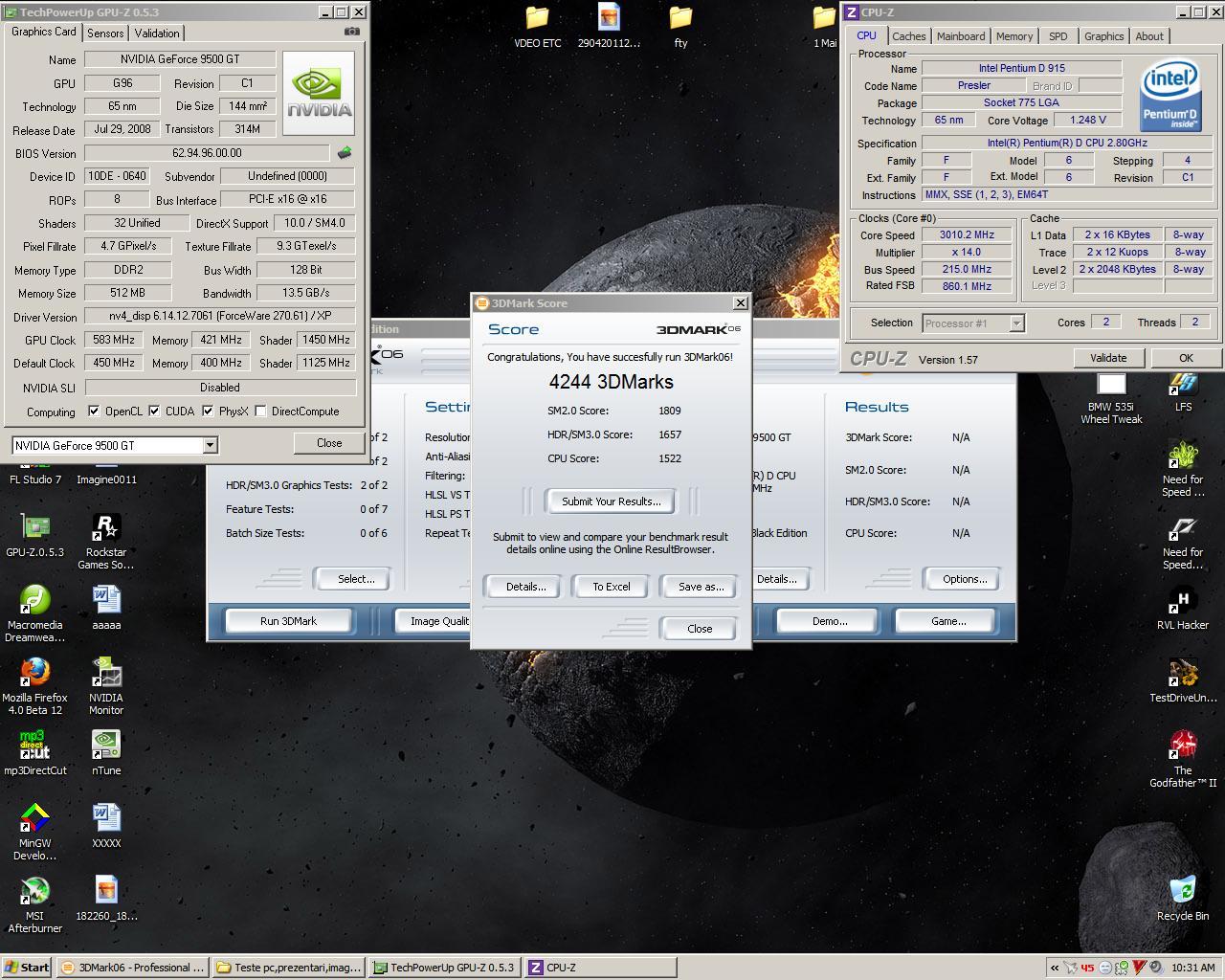The height and width of the screenshot is (980, 1225).
Task: Open the Mainboard tab in CPU-Z
Action: [x=961, y=36]
